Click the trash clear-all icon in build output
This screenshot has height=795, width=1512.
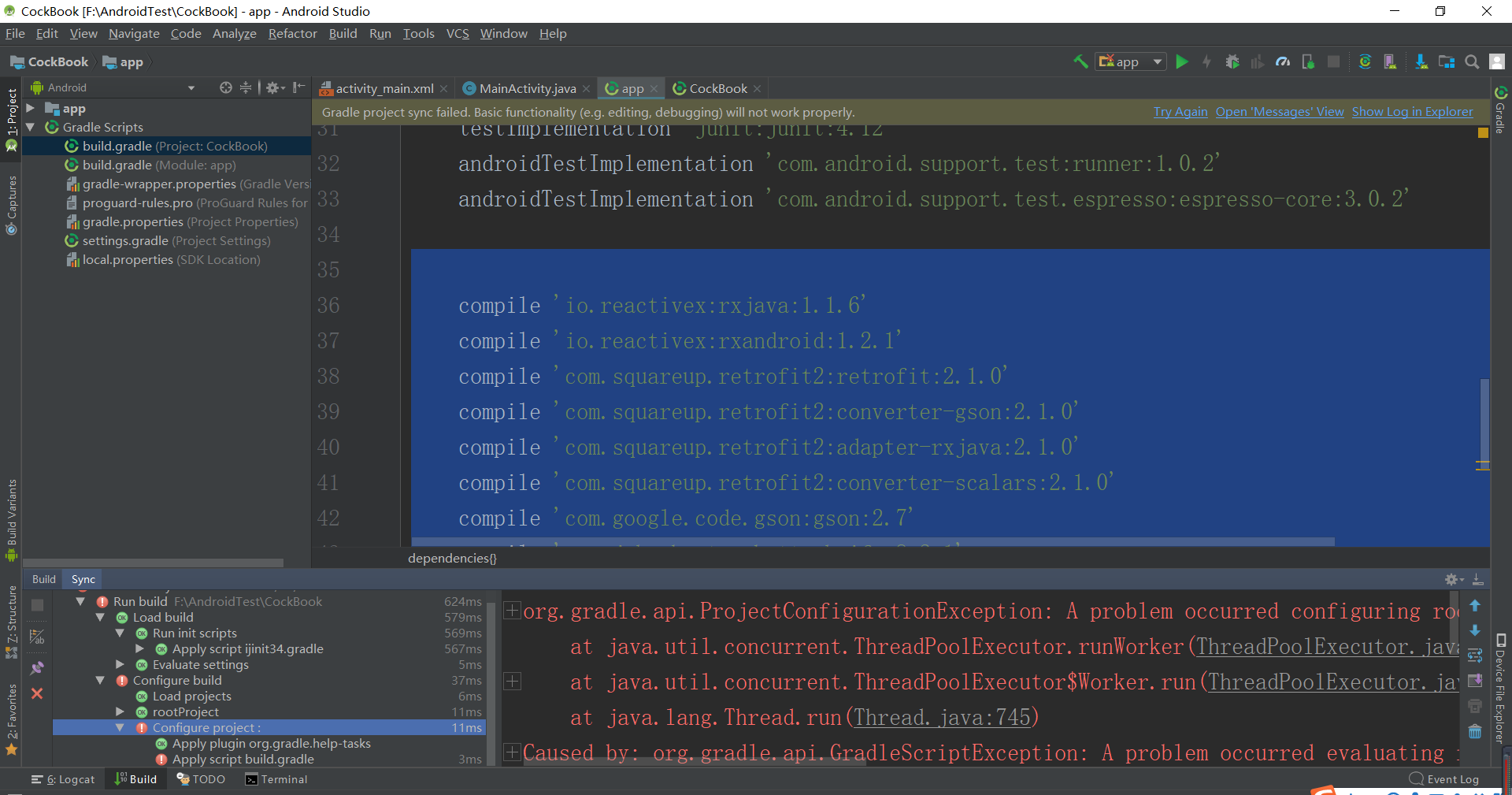pyautogui.click(x=1475, y=732)
